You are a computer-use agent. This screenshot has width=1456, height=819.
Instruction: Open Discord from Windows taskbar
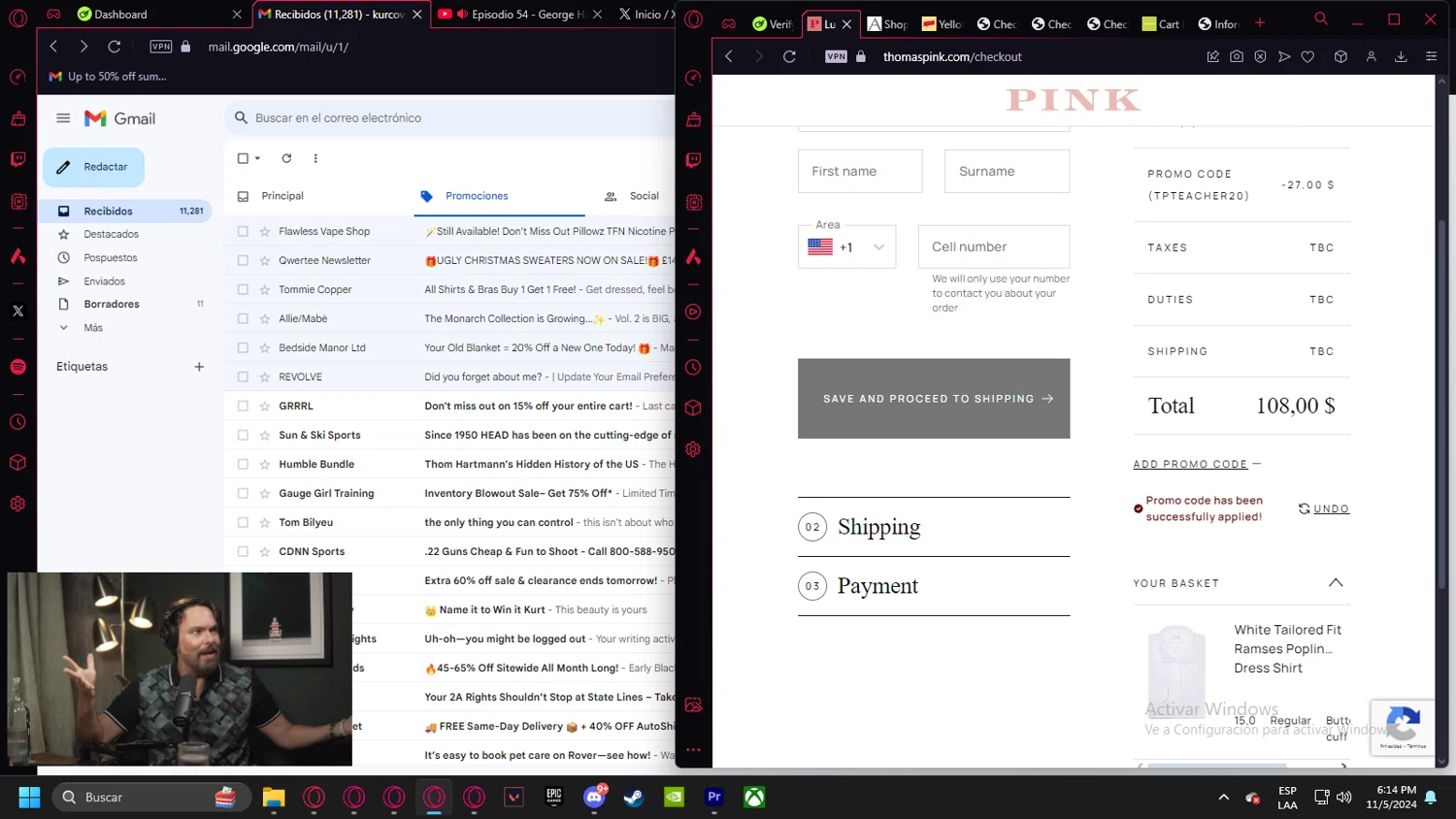pyautogui.click(x=594, y=797)
